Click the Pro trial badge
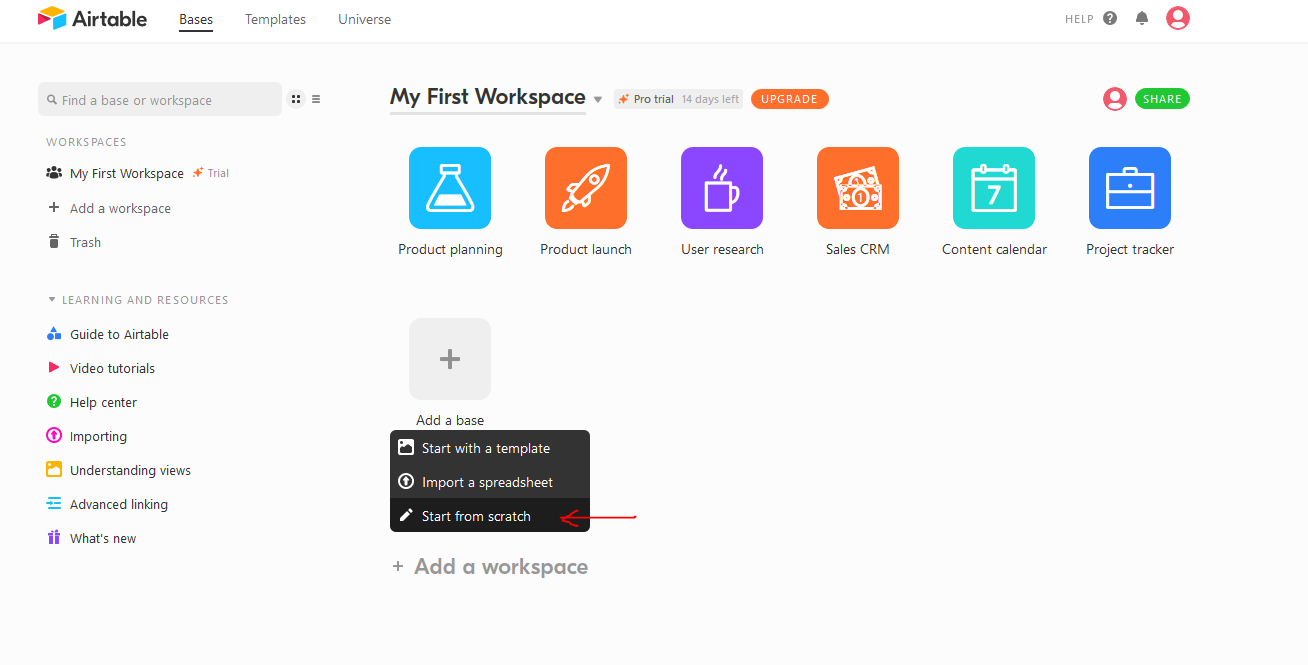Screen dimensions: 1308x665 coord(646,99)
